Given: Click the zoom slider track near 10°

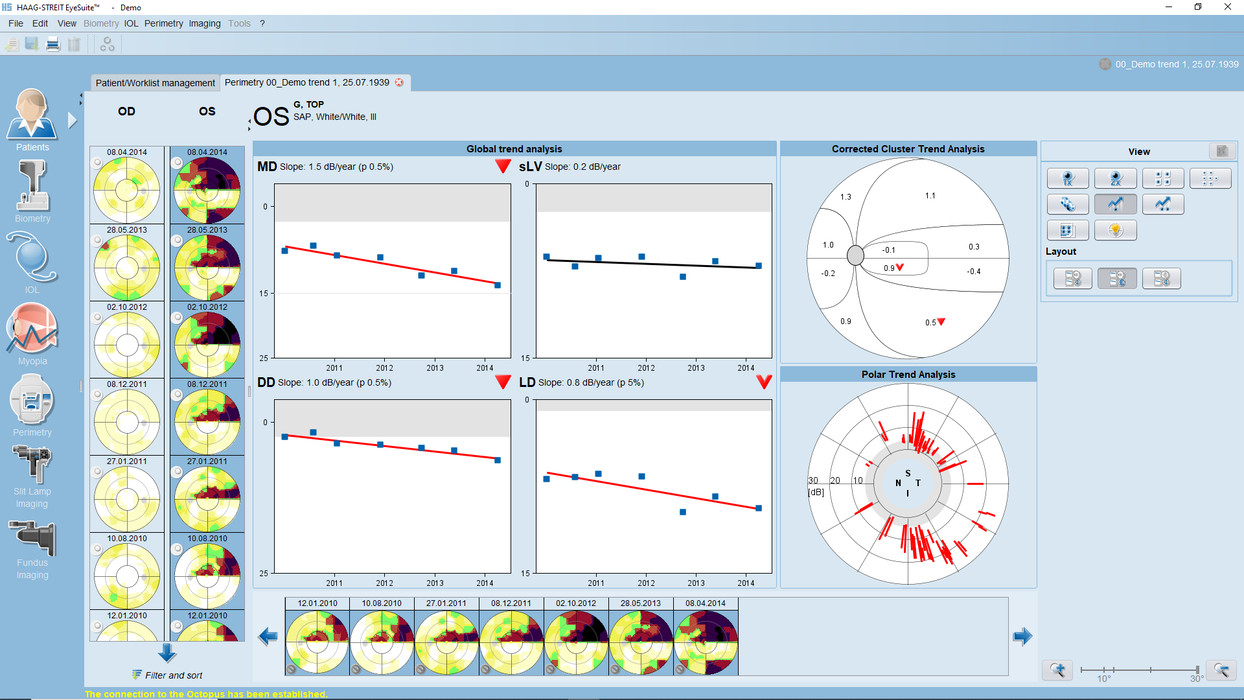Looking at the screenshot, I should click(1103, 670).
